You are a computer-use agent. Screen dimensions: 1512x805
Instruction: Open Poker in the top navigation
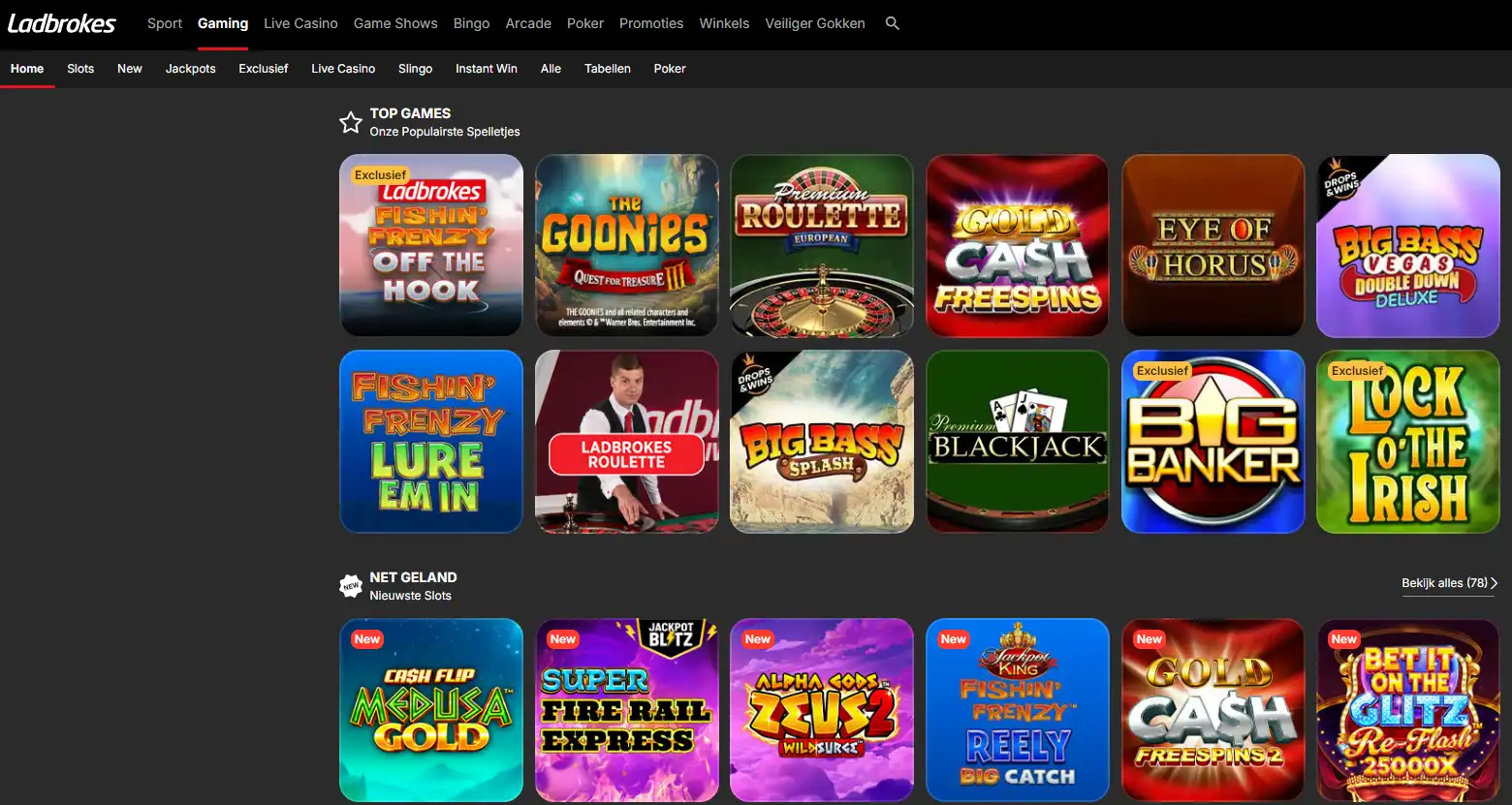pos(585,23)
